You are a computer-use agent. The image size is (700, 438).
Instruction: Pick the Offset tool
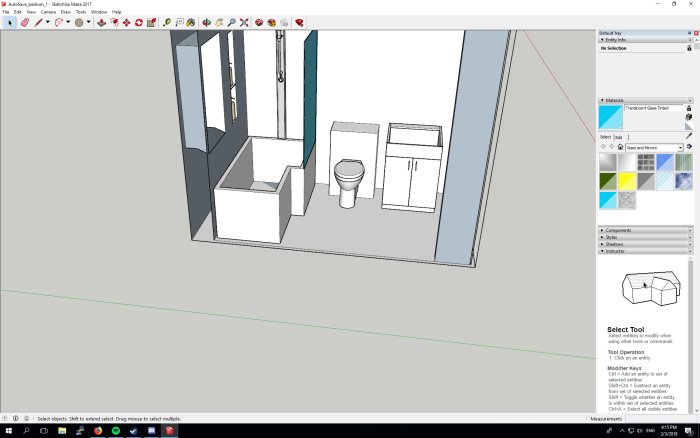tap(114, 22)
